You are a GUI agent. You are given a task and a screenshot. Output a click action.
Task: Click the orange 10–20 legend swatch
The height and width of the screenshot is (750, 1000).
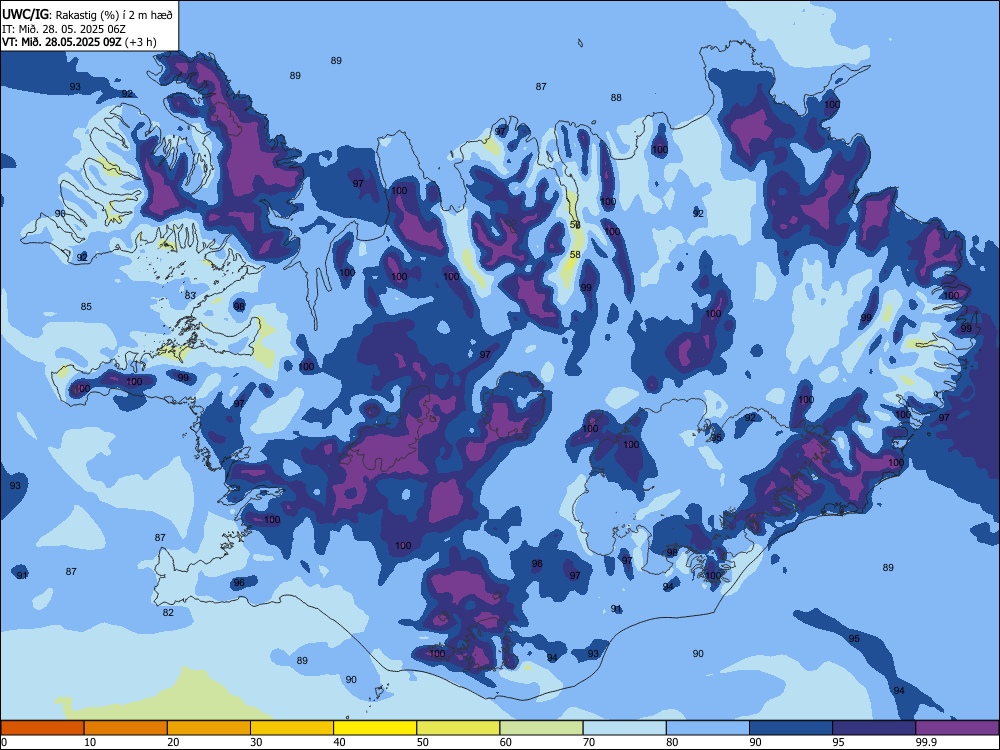(x=126, y=728)
